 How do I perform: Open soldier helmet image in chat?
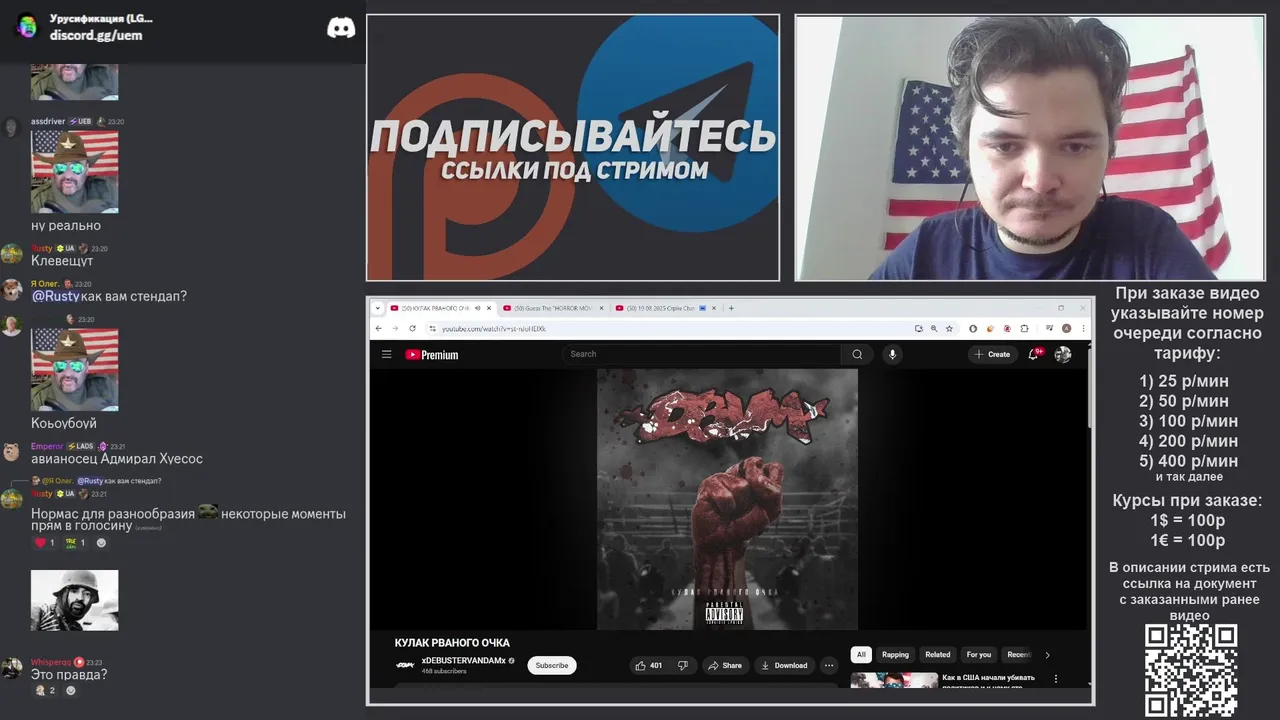[x=74, y=600]
